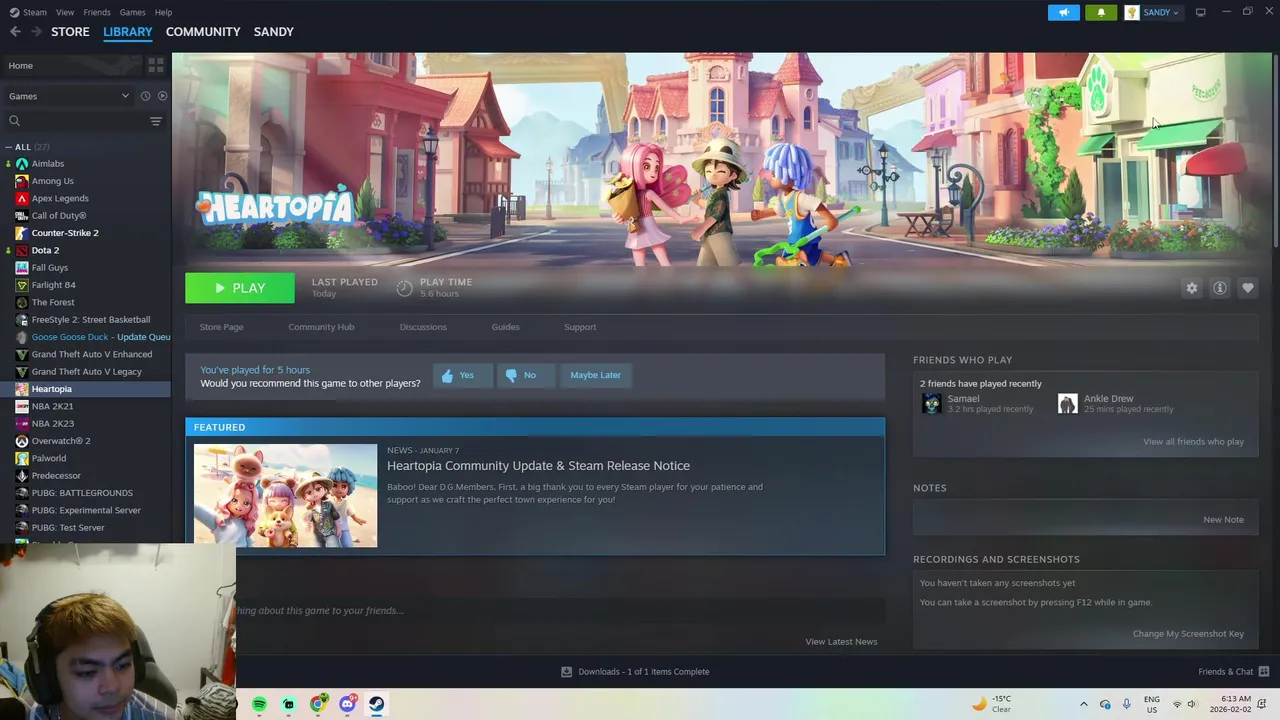The image size is (1280, 720).
Task: Go forward with the right arrow
Action: [x=37, y=32]
